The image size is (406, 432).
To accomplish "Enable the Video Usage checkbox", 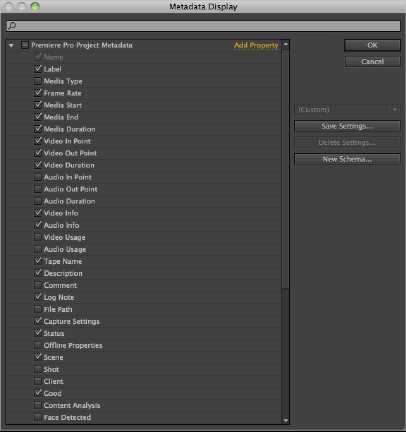I will (38, 237).
